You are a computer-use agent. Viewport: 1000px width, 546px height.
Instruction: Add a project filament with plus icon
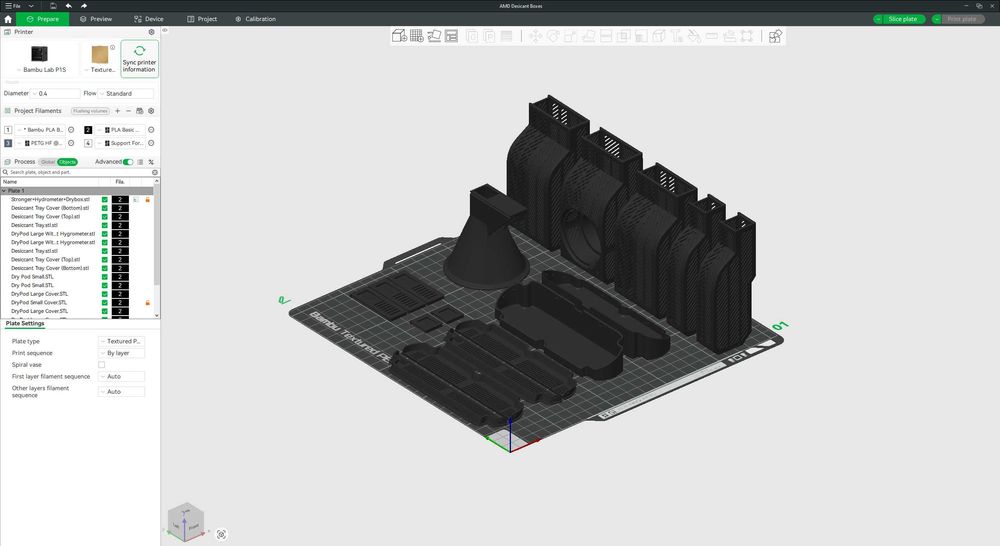117,111
